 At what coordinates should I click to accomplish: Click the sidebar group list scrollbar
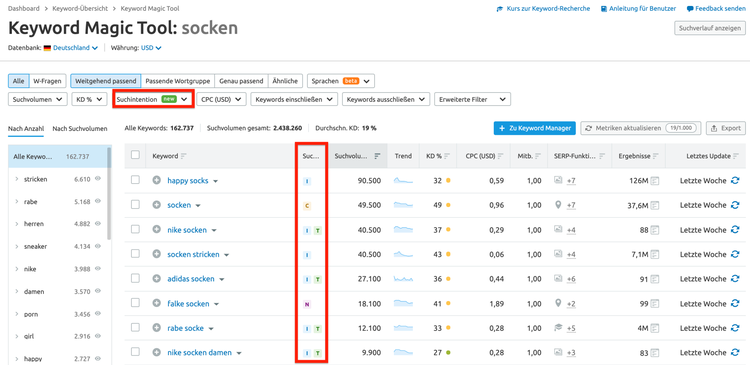pyautogui.click(x=110, y=194)
